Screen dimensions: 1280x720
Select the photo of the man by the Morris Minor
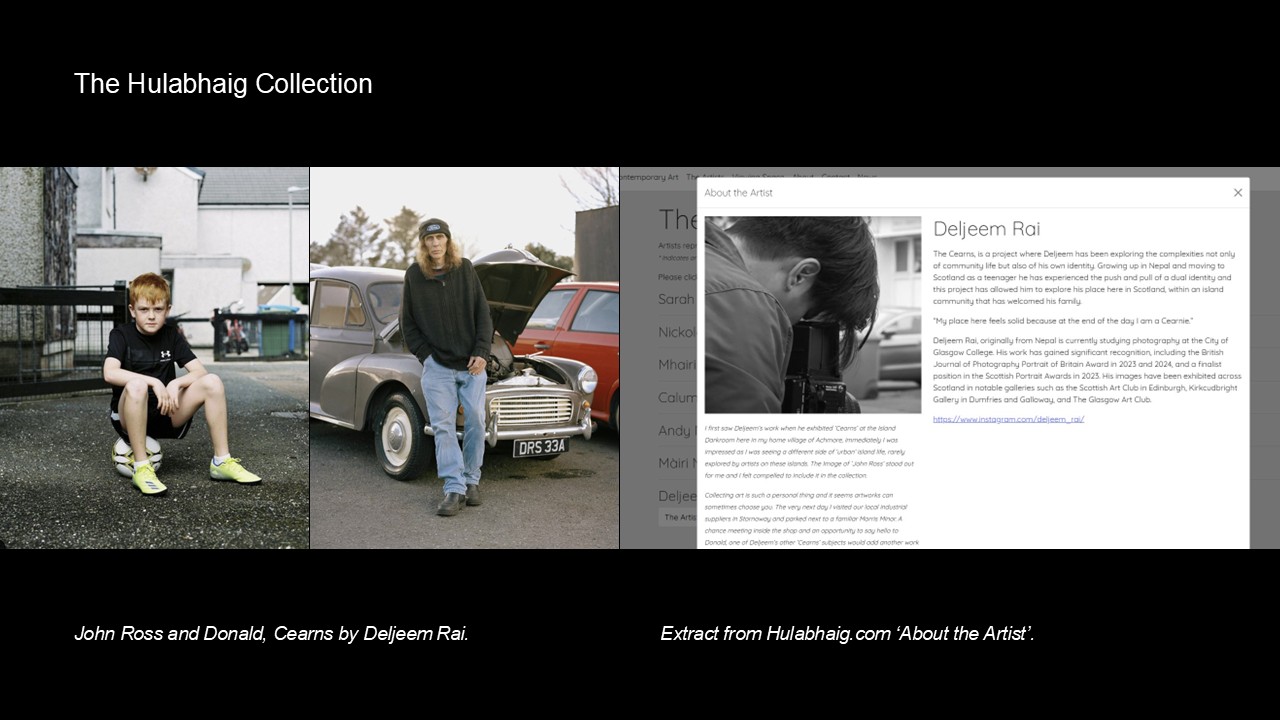tap(464, 358)
